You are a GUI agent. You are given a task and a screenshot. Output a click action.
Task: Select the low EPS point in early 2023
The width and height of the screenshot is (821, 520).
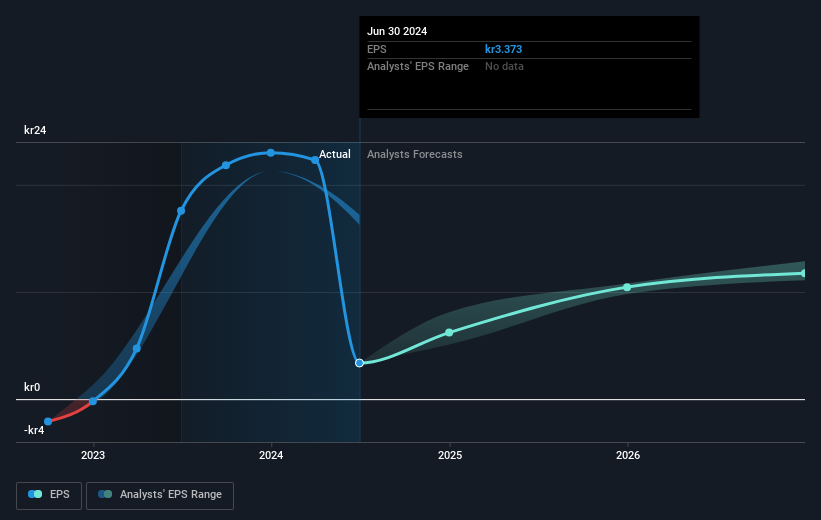(137, 349)
